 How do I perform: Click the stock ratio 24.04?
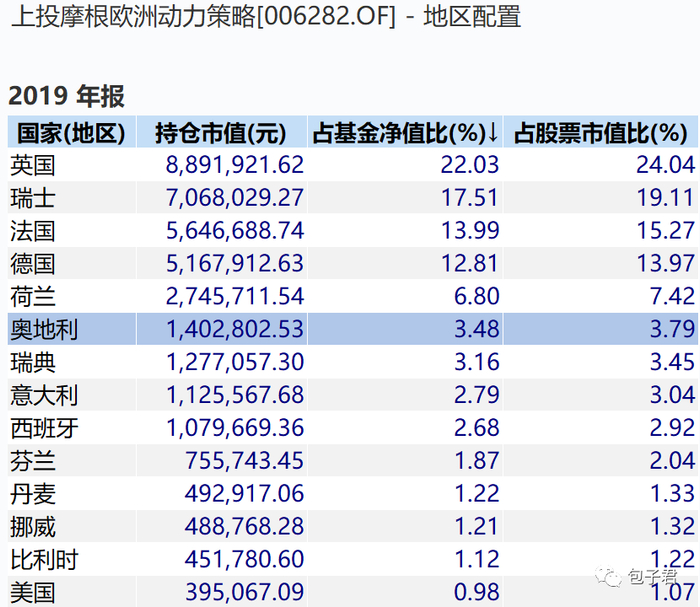pyautogui.click(x=665, y=165)
